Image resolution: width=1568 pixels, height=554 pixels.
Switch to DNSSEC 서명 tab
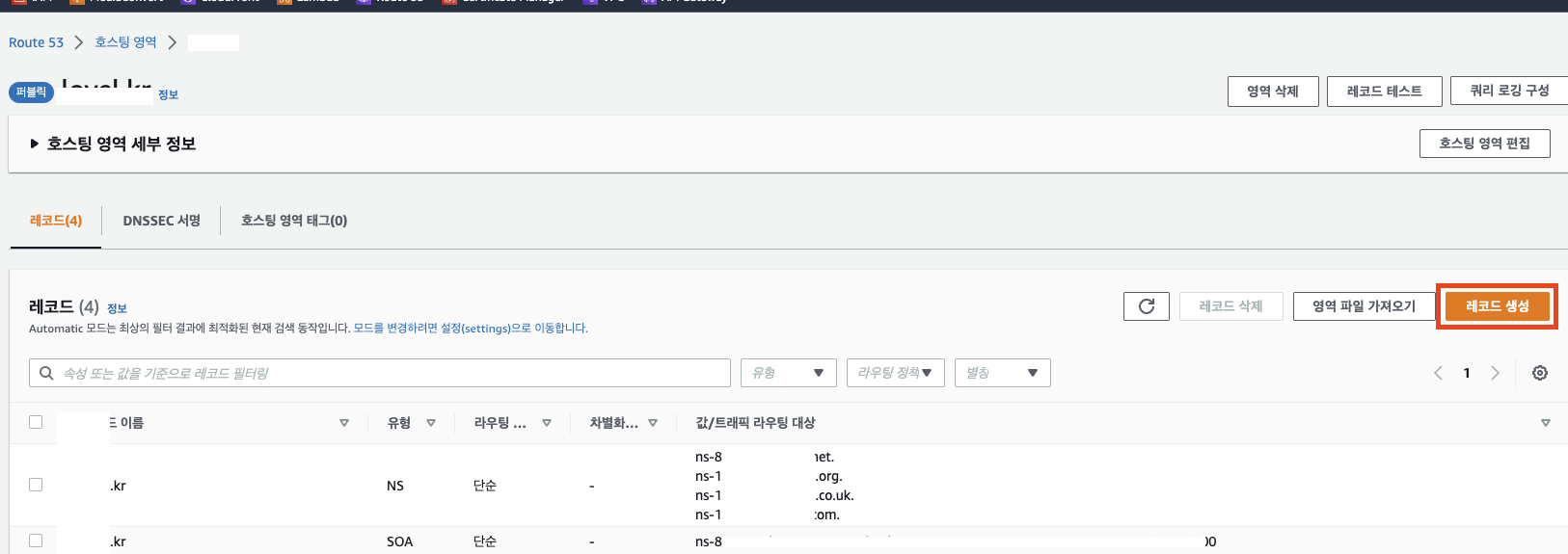click(162, 221)
